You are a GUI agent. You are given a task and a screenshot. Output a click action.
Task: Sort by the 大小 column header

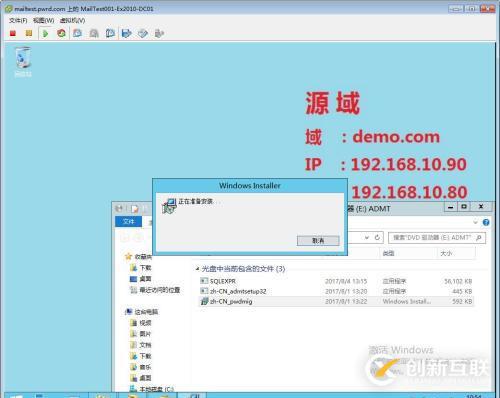[446, 253]
